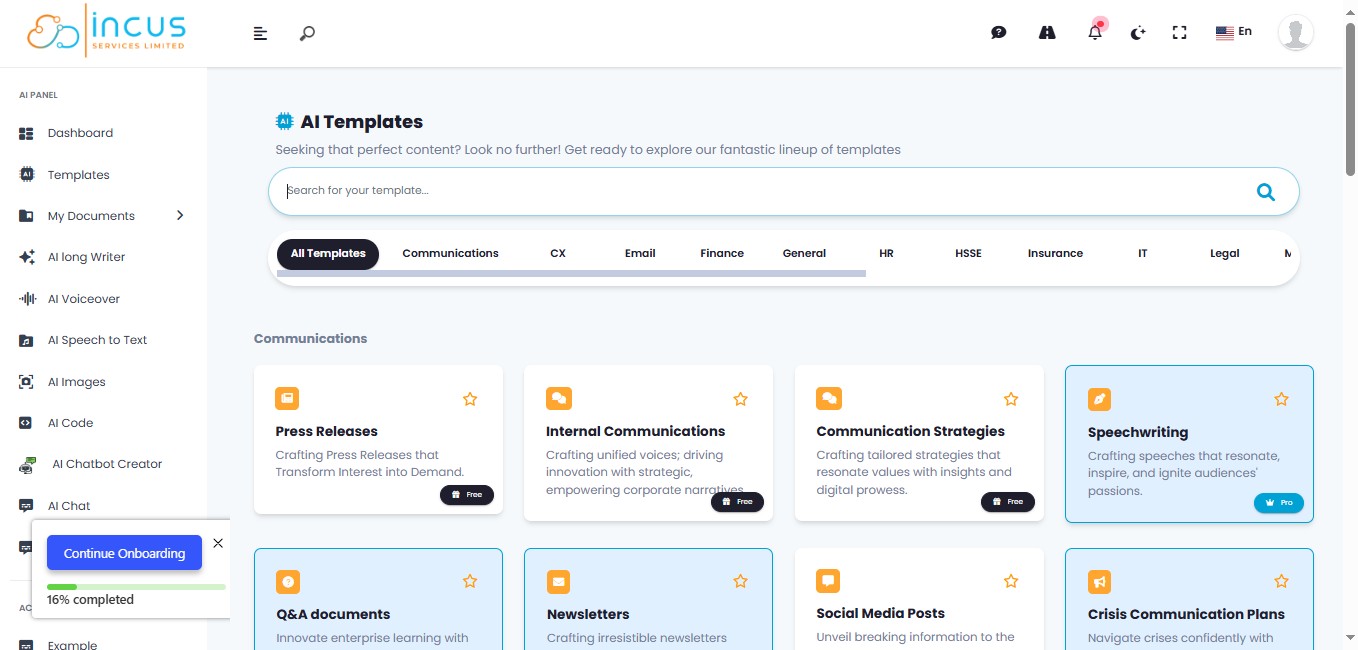Collapse sidebar with the hamburger menu icon
Screen dimensions: 1358x650
[260, 34]
